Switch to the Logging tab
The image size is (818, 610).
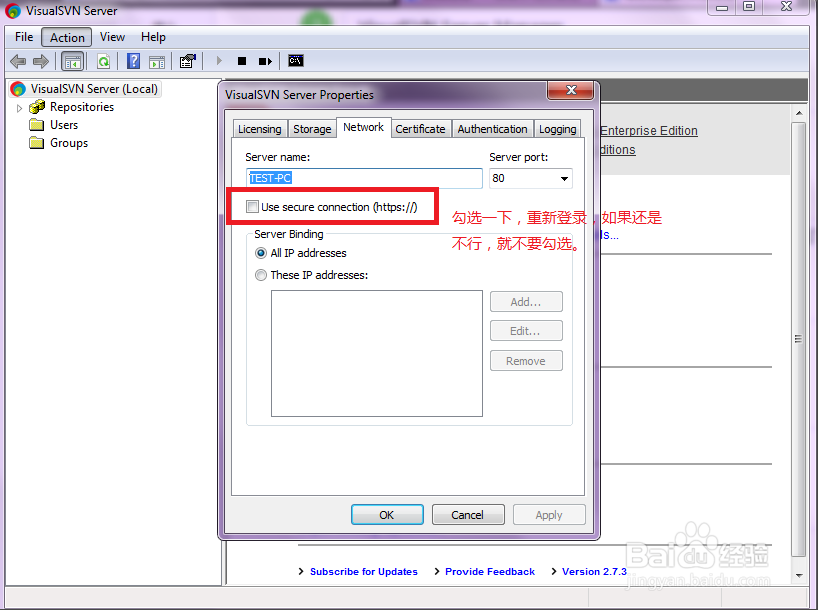[557, 129]
